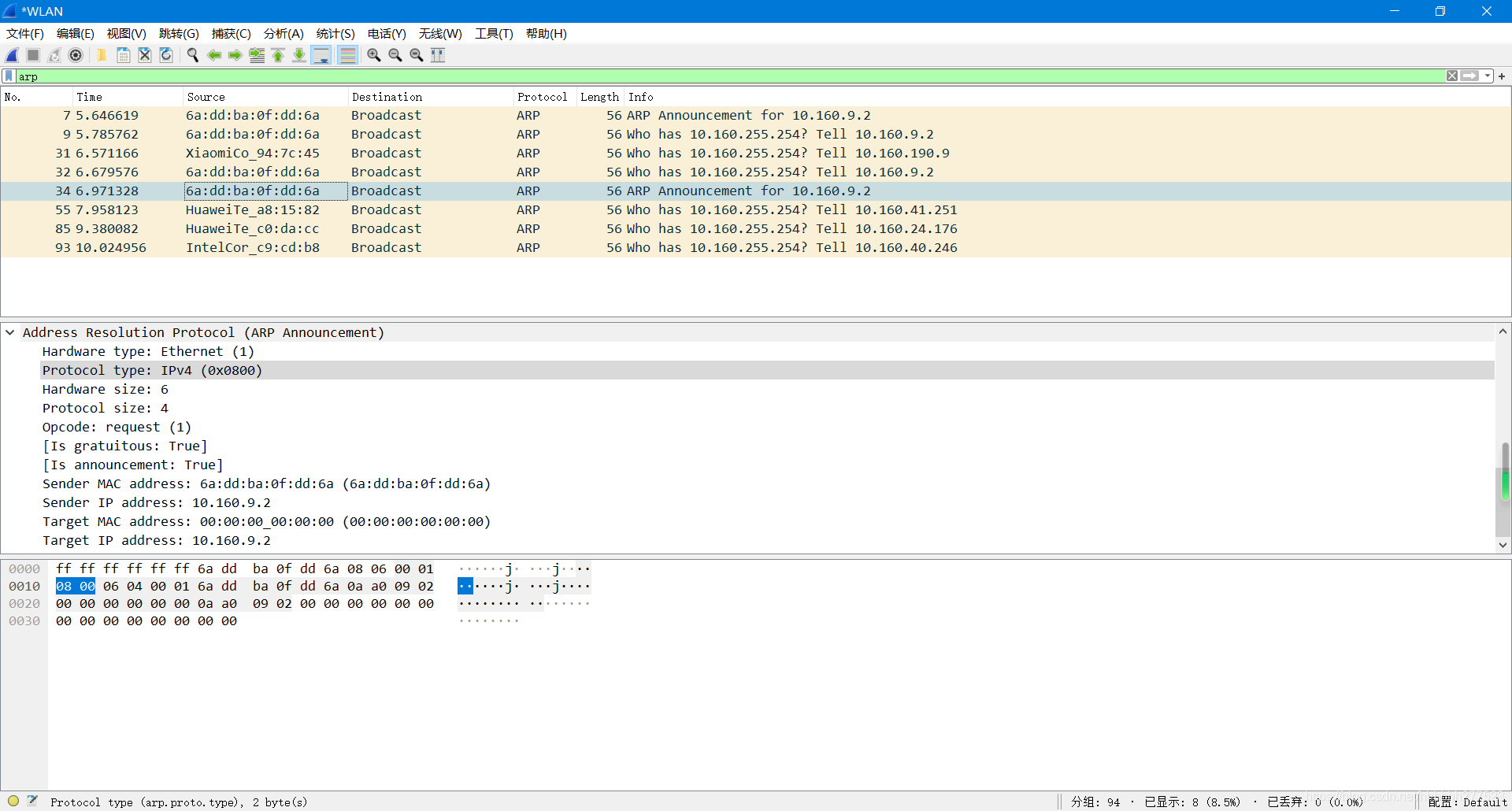The image size is (1512, 811).
Task: Restart the current capture
Action: click(x=54, y=55)
